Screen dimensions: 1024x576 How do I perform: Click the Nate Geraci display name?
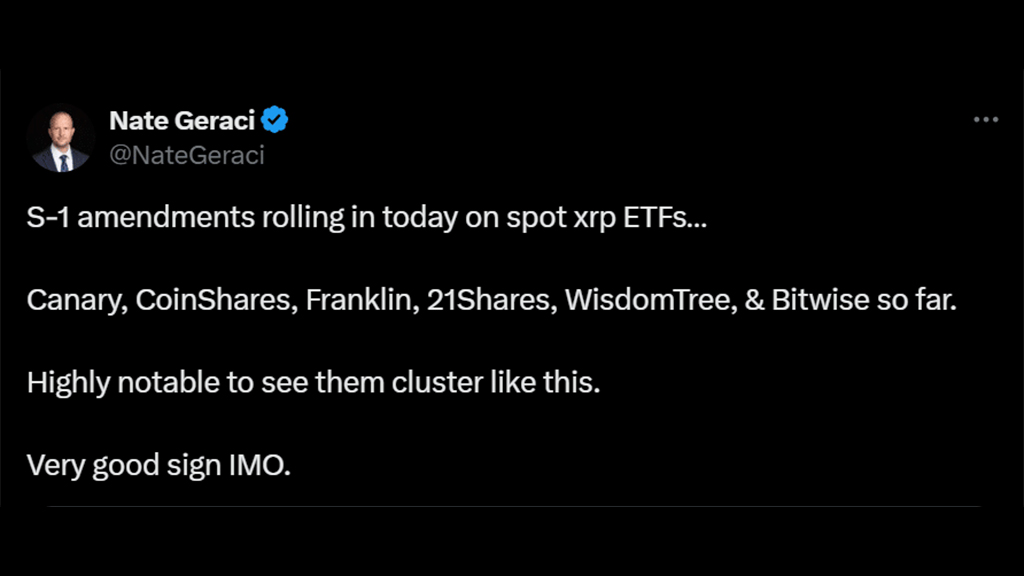[x=182, y=120]
